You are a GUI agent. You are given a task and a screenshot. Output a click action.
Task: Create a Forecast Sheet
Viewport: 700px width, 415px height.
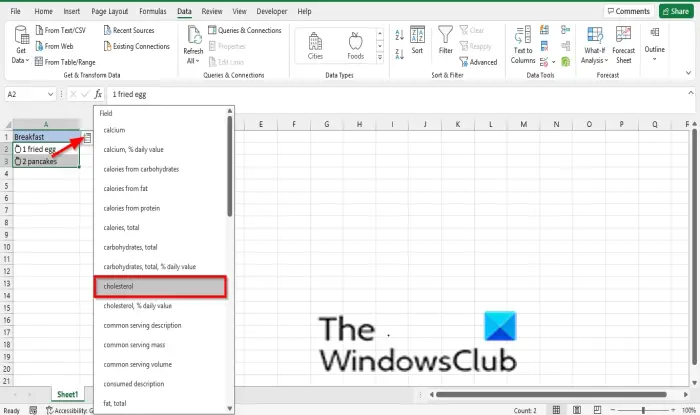pyautogui.click(x=624, y=45)
